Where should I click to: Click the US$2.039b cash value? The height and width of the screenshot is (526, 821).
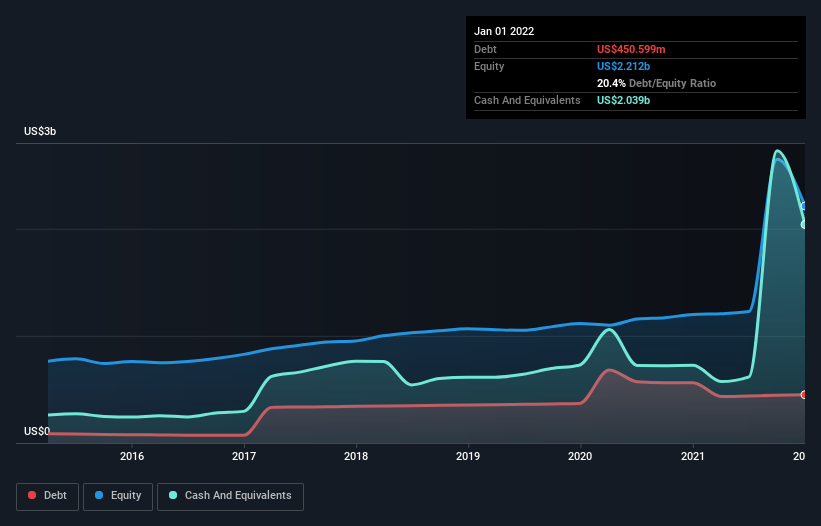click(x=623, y=100)
